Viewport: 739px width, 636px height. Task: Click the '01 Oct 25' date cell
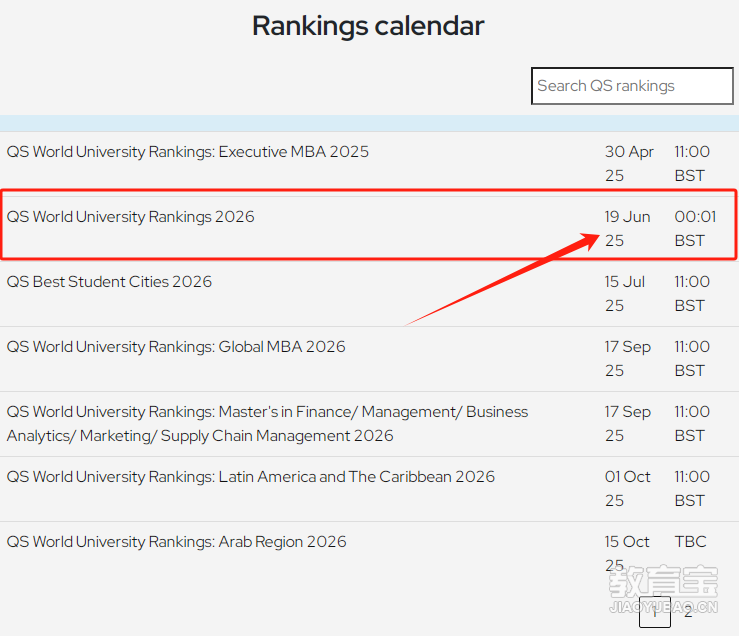click(627, 489)
